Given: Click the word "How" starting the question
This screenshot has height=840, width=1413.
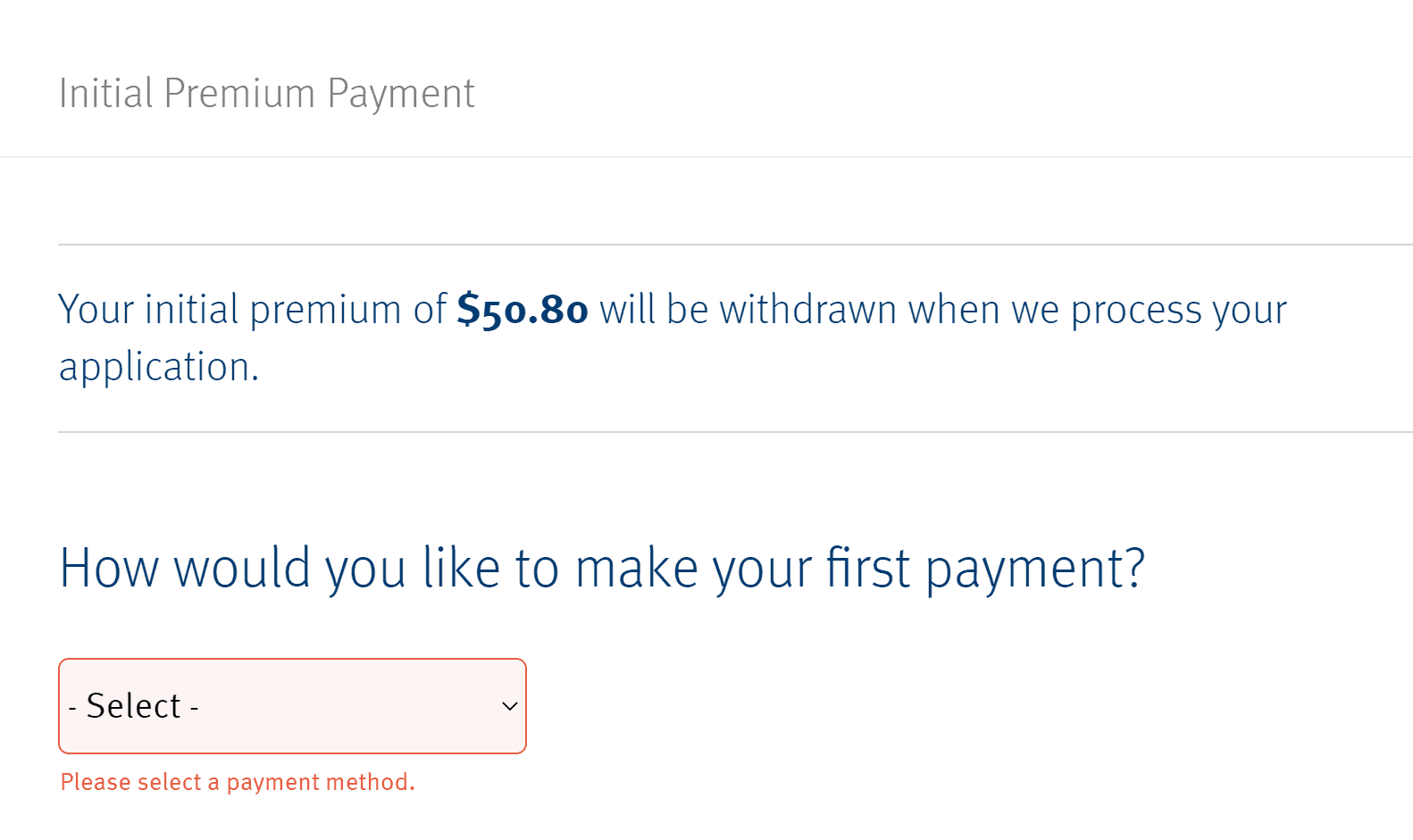Looking at the screenshot, I should 109,569.
